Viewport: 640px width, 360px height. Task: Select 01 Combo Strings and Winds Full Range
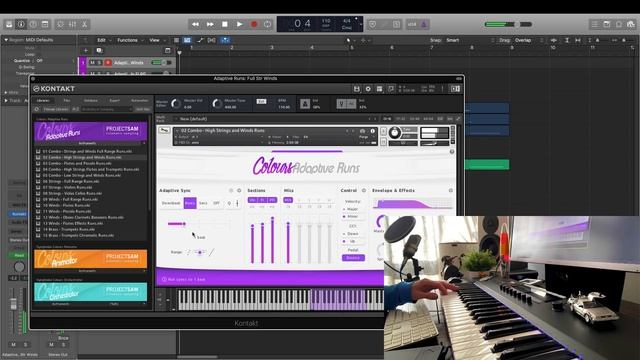[87, 151]
